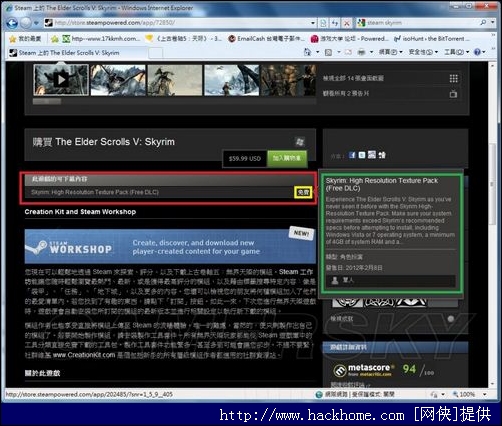This screenshot has height=426, width=502.
Task: Click the Read Mail icon
Action: point(348,52)
